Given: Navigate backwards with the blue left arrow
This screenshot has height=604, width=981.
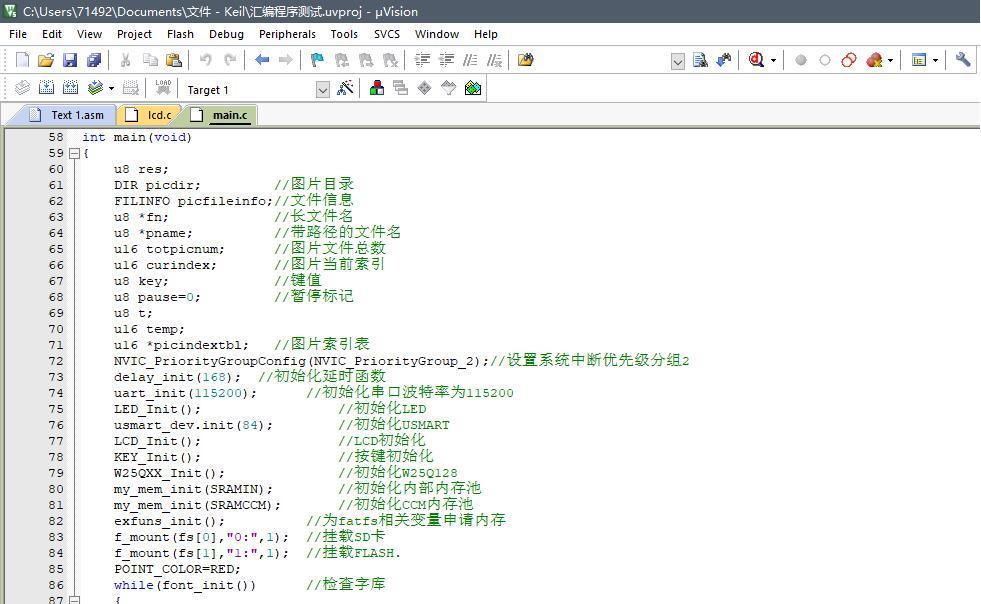Looking at the screenshot, I should click(x=262, y=60).
